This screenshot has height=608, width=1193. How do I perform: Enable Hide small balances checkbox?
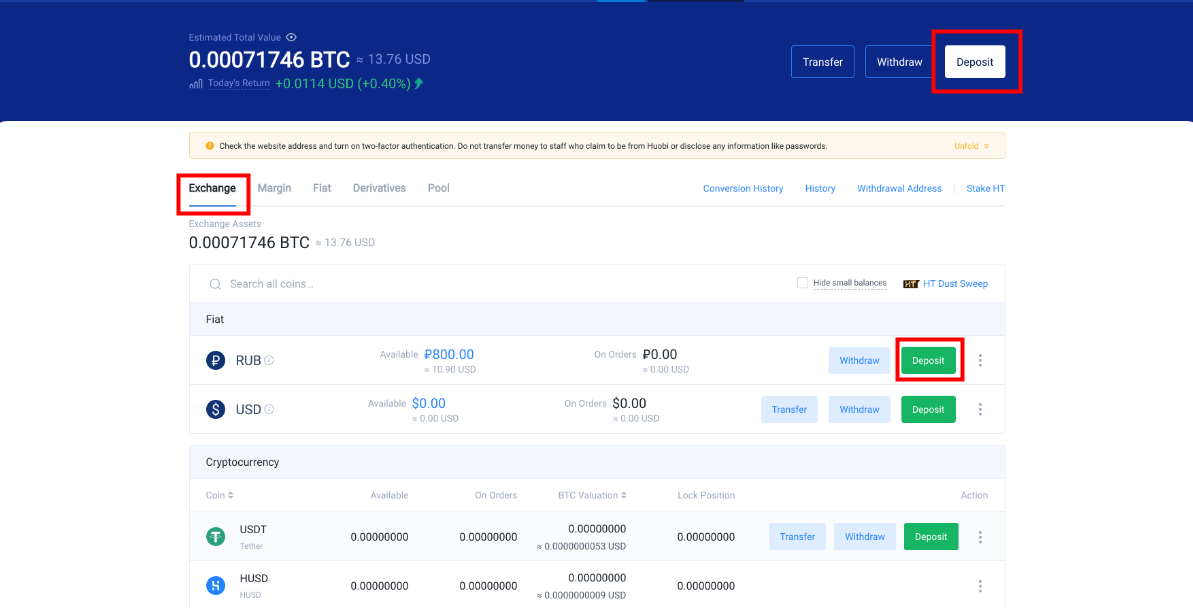coord(802,283)
